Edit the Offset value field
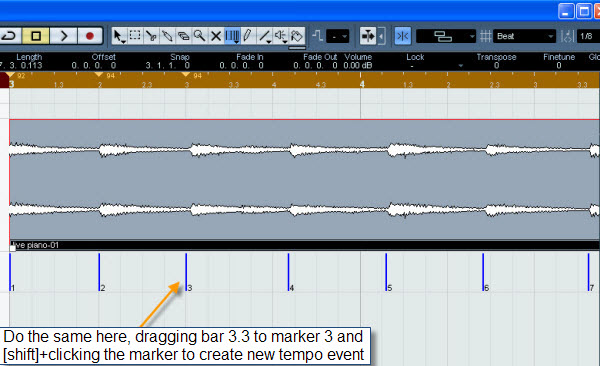Screen dimensions: 600x366 pyautogui.click(x=94, y=65)
